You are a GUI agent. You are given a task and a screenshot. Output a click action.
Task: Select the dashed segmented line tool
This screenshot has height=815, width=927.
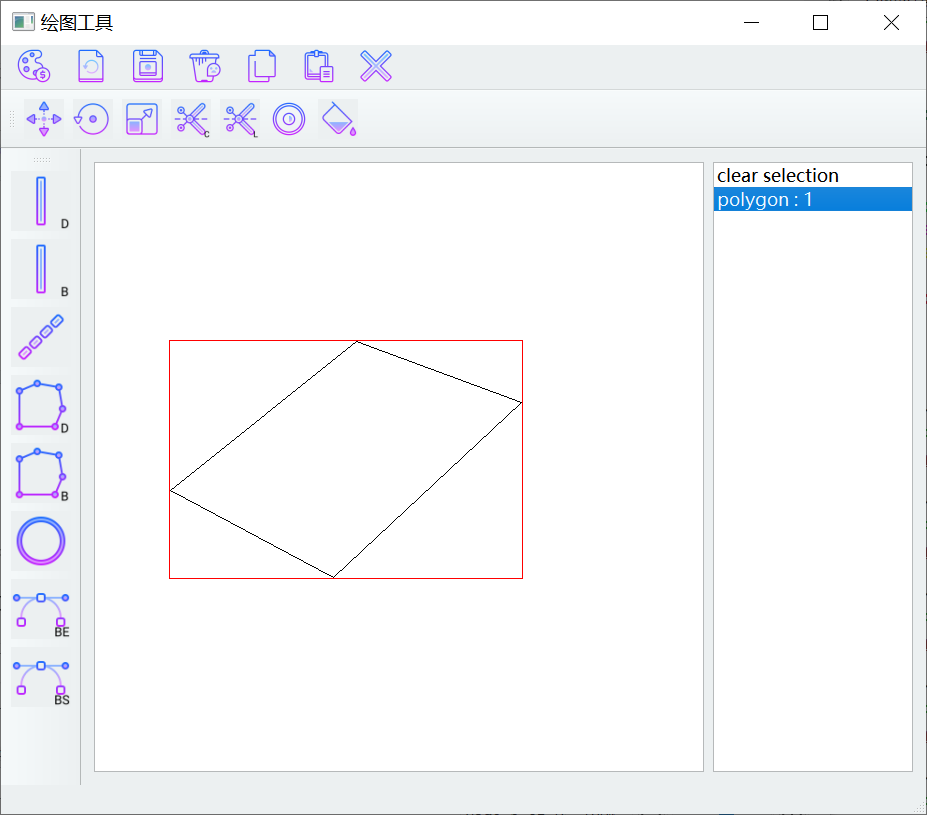41,337
